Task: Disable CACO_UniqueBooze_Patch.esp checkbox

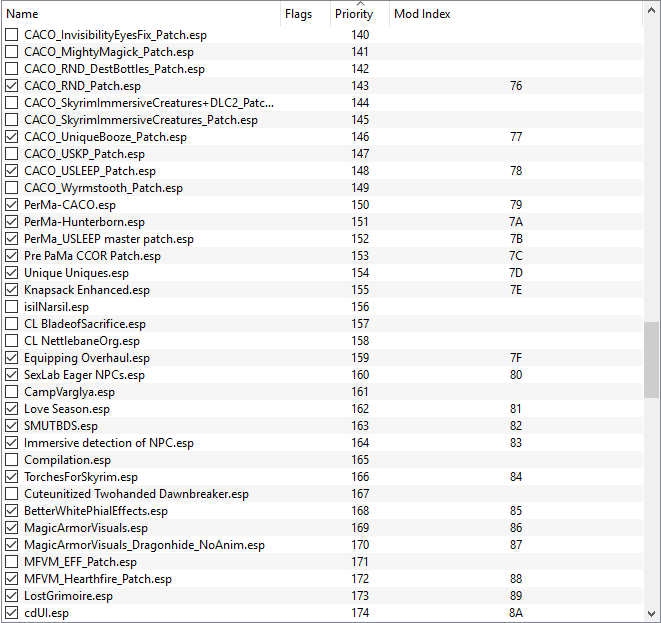Action: coord(12,137)
